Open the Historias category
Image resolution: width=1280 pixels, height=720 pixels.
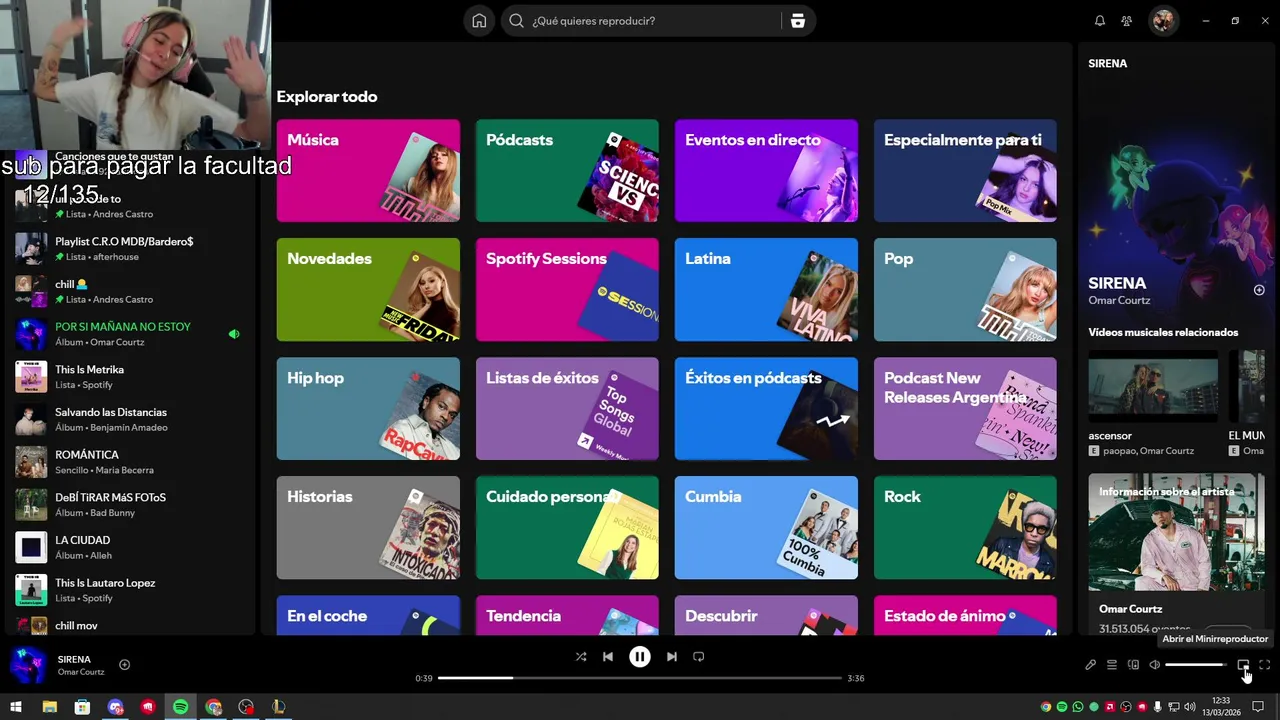point(368,528)
